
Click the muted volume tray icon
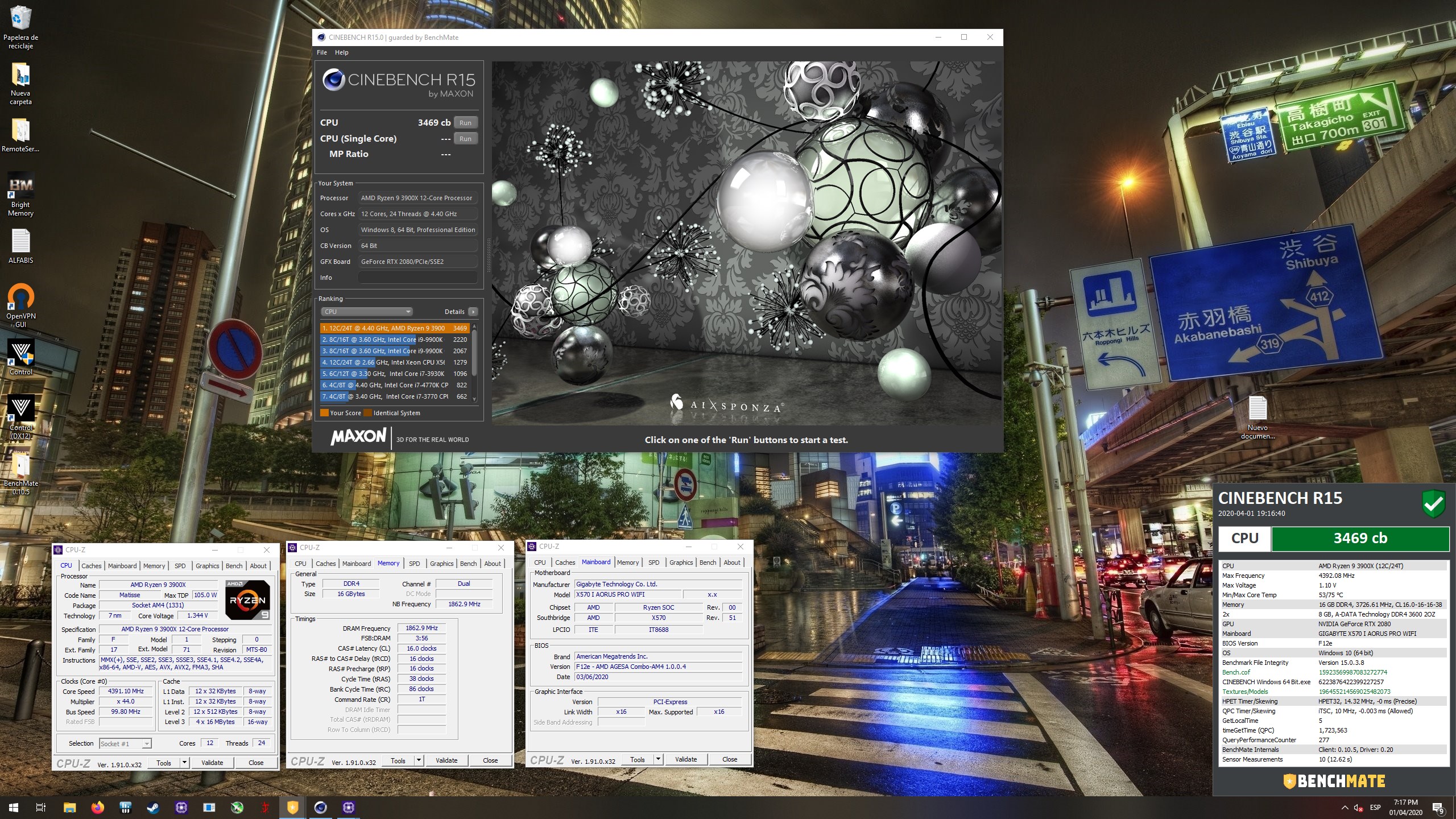[1358, 808]
